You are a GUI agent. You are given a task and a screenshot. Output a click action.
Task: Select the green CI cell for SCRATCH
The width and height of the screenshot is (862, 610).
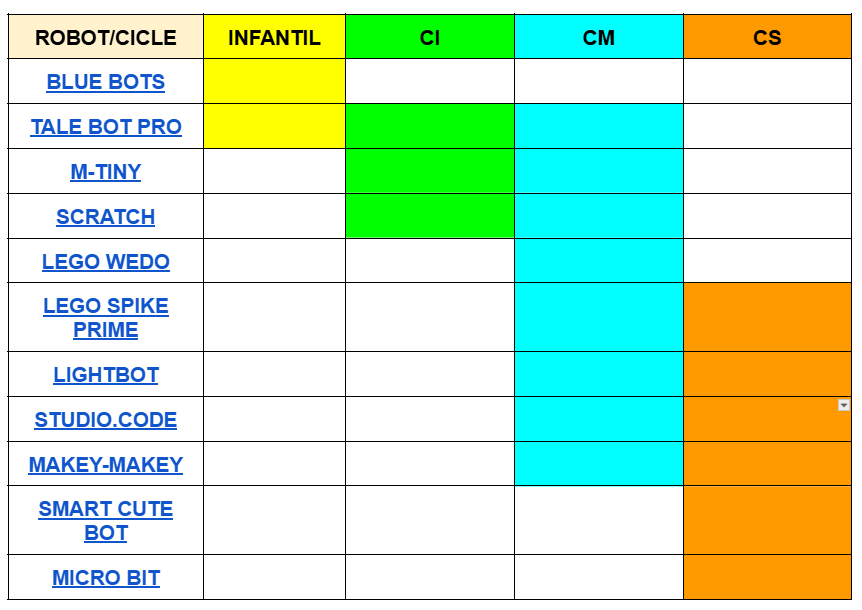(430, 217)
